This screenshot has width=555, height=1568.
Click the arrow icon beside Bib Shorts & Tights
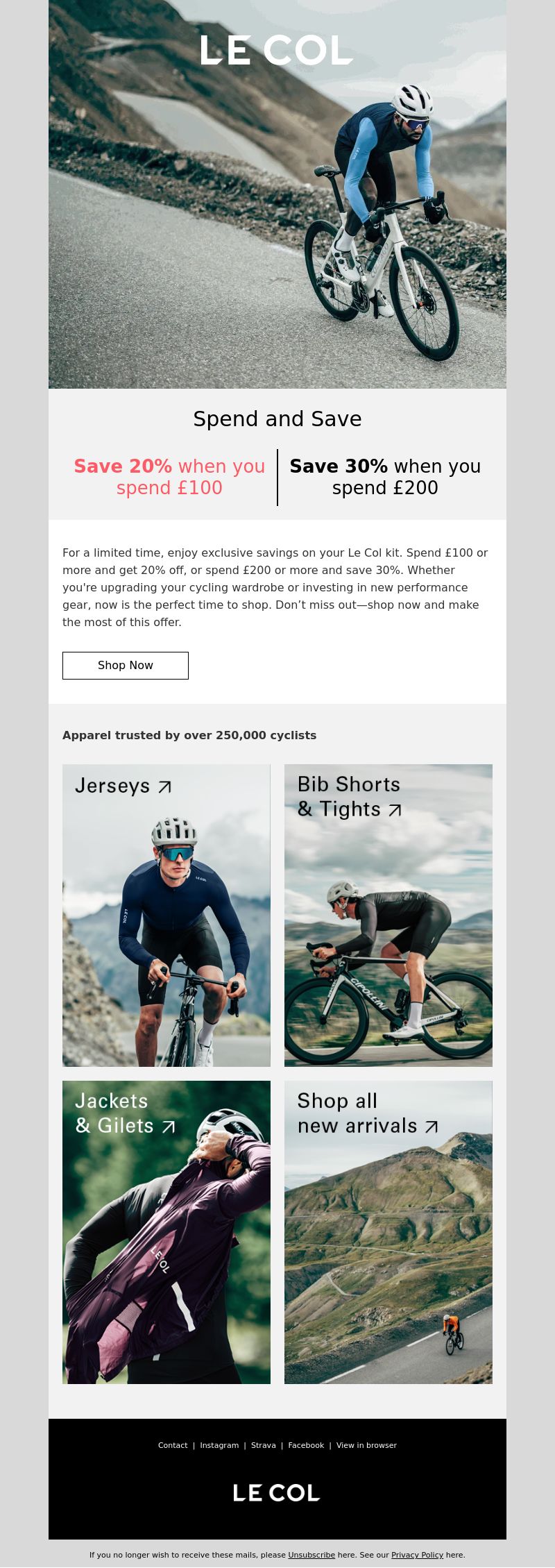pos(395,810)
